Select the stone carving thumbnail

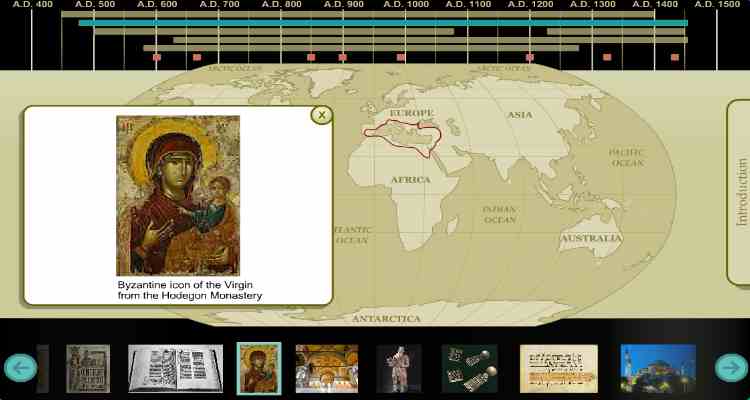[88, 368]
